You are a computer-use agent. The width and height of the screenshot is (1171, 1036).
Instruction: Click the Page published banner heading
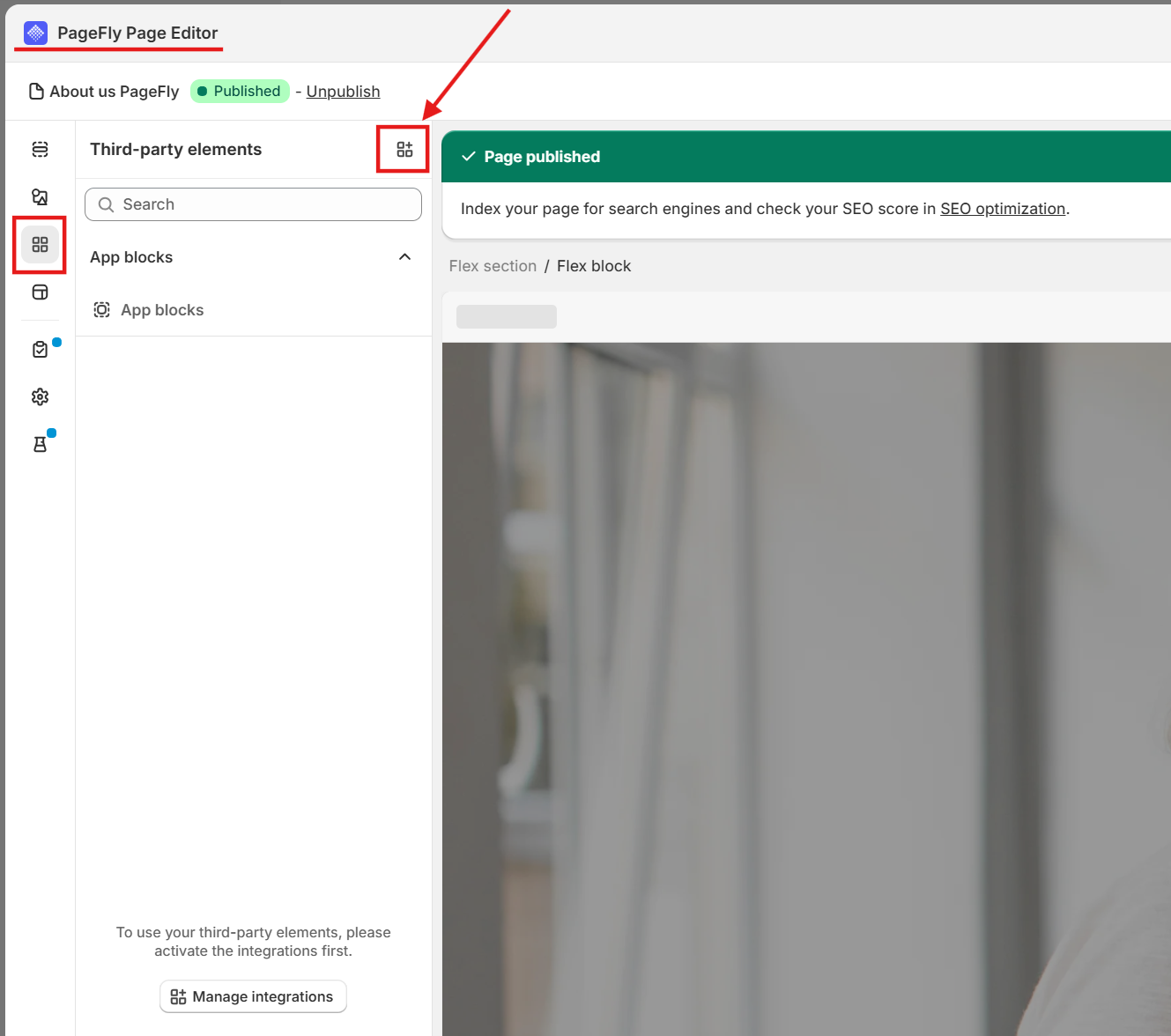click(542, 157)
